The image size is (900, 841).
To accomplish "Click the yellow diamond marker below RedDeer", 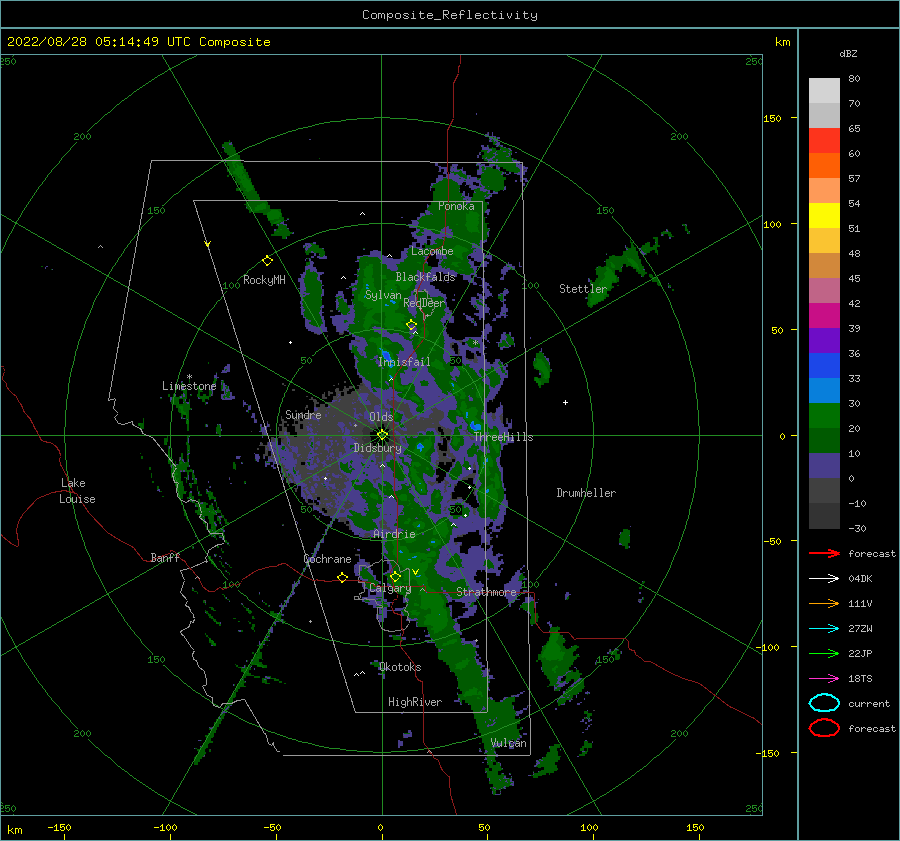I will pyautogui.click(x=411, y=325).
